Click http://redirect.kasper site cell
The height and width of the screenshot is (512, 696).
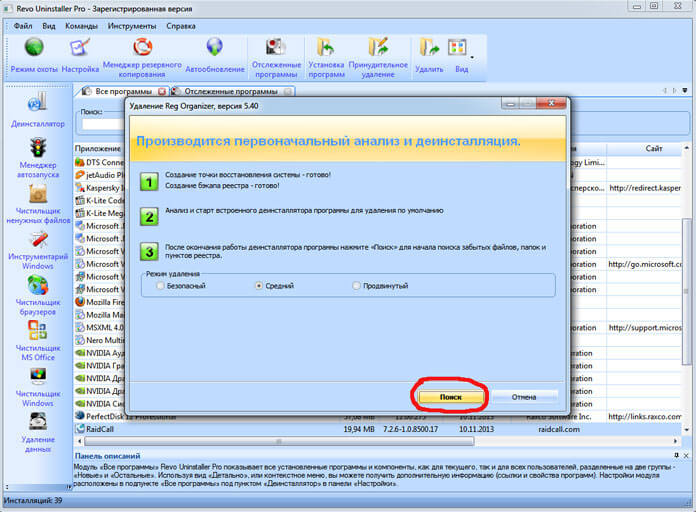[x=645, y=188]
